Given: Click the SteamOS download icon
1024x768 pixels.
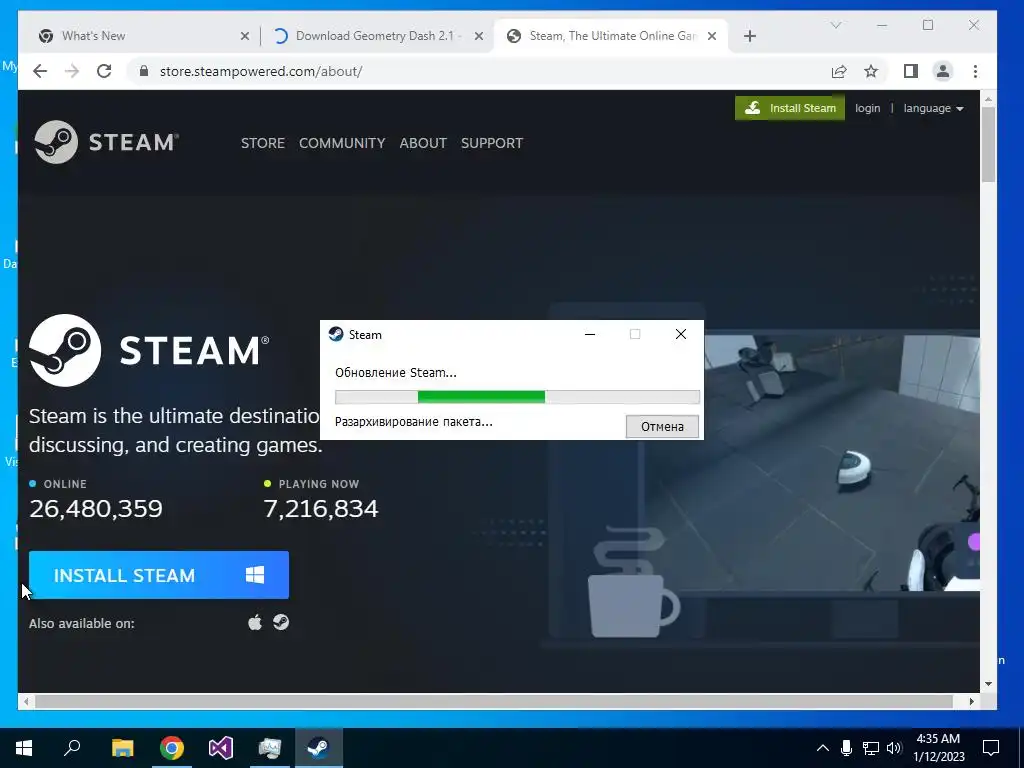Looking at the screenshot, I should [281, 622].
